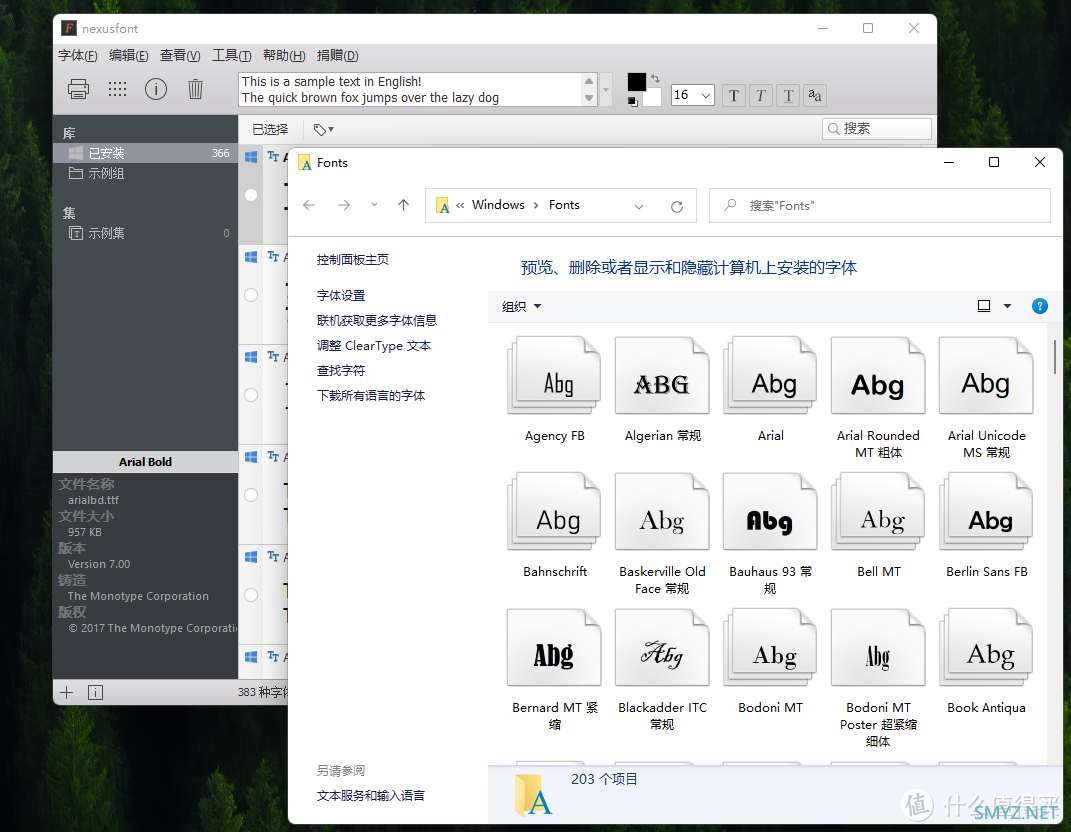
Task: Toggle underline style T button
Action: 788,95
